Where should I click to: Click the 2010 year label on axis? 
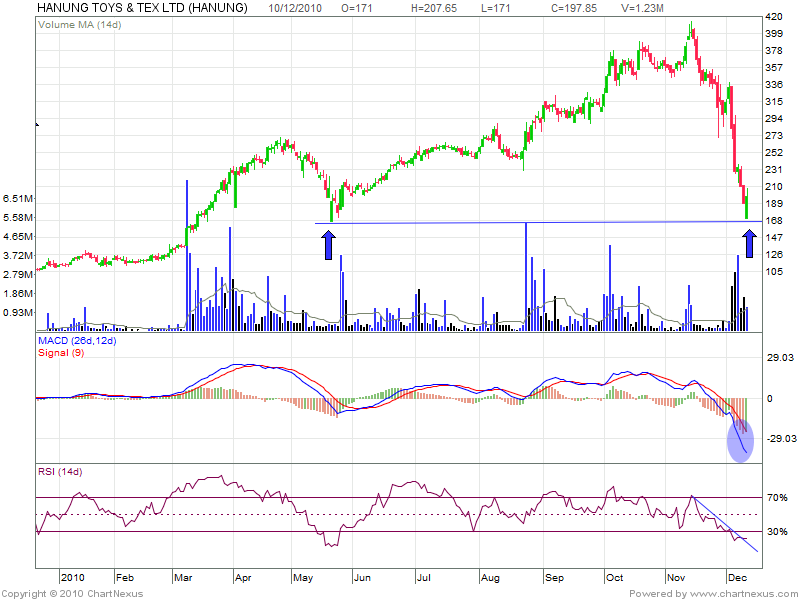click(x=72, y=577)
